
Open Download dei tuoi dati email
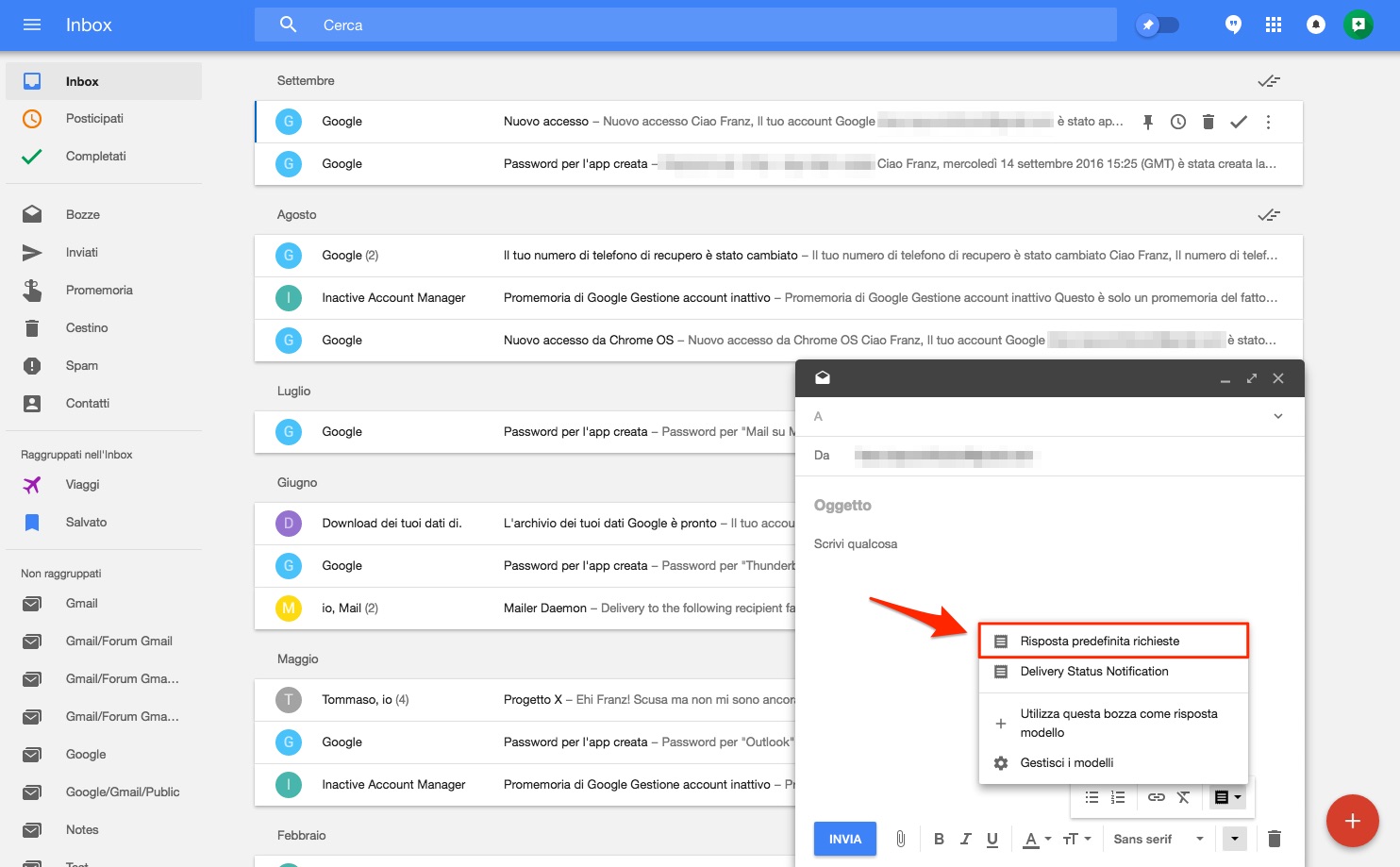(x=525, y=524)
